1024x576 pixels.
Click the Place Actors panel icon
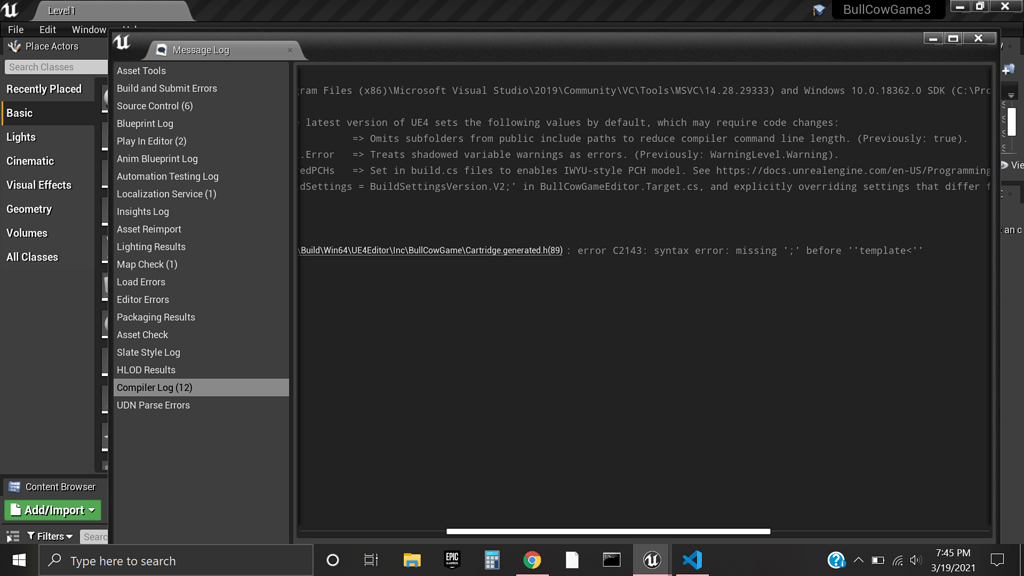click(x=14, y=46)
